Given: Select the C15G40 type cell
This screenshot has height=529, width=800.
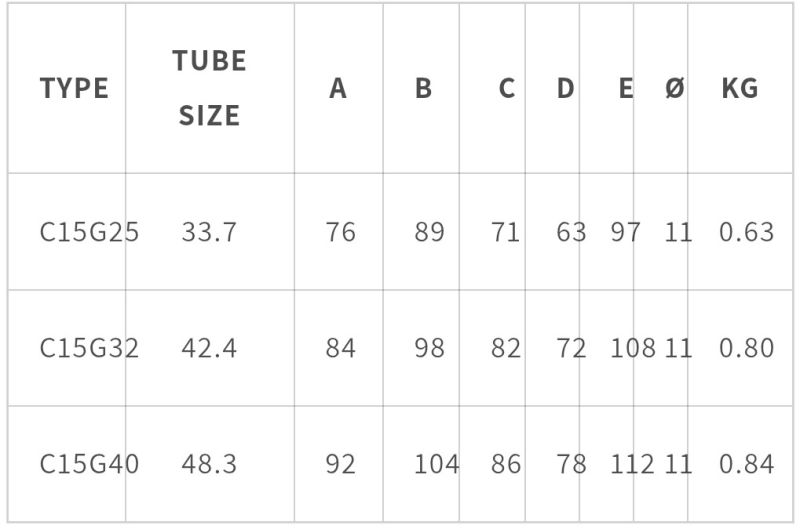Looking at the screenshot, I should pyautogui.click(x=89, y=465).
